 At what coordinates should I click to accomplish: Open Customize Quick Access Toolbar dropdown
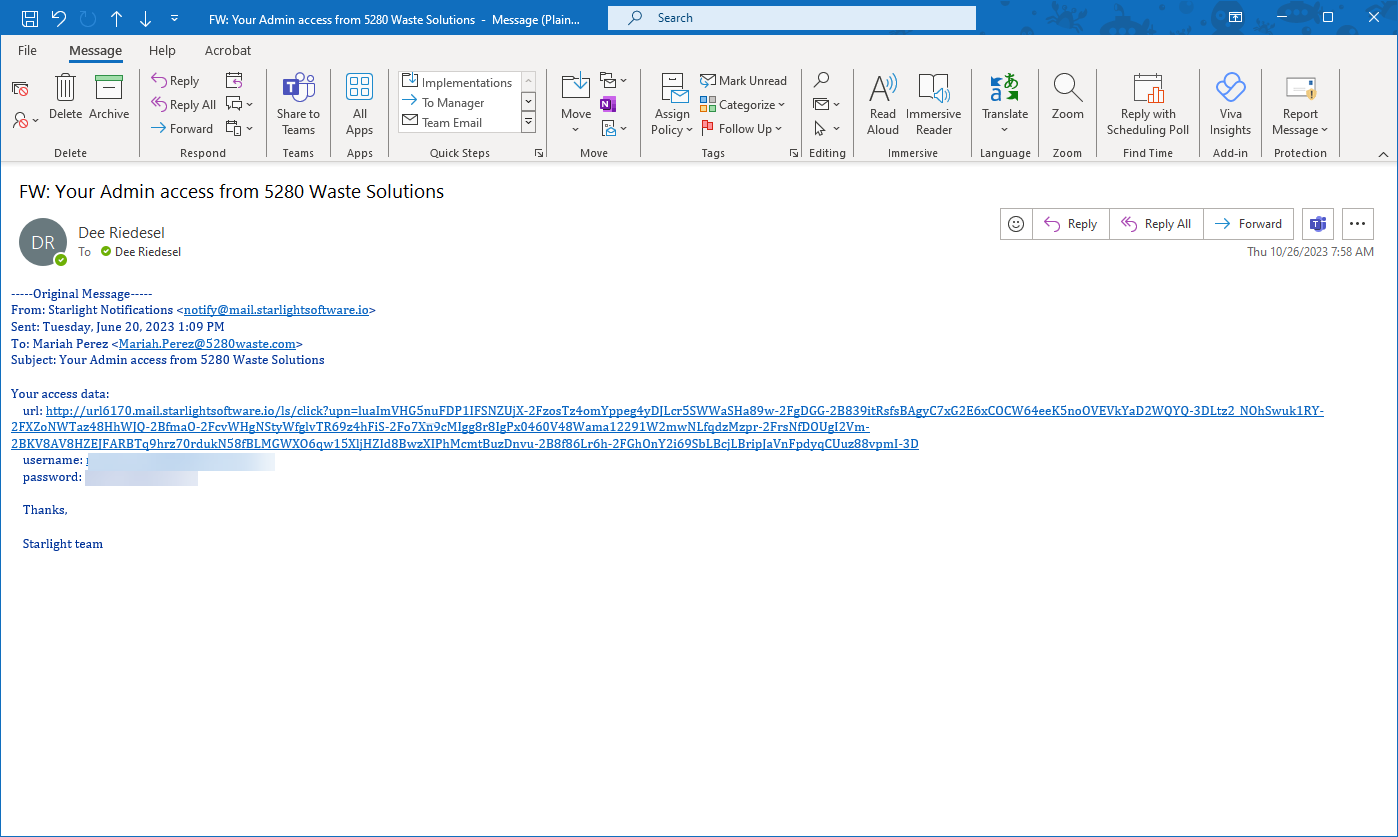[x=175, y=18]
